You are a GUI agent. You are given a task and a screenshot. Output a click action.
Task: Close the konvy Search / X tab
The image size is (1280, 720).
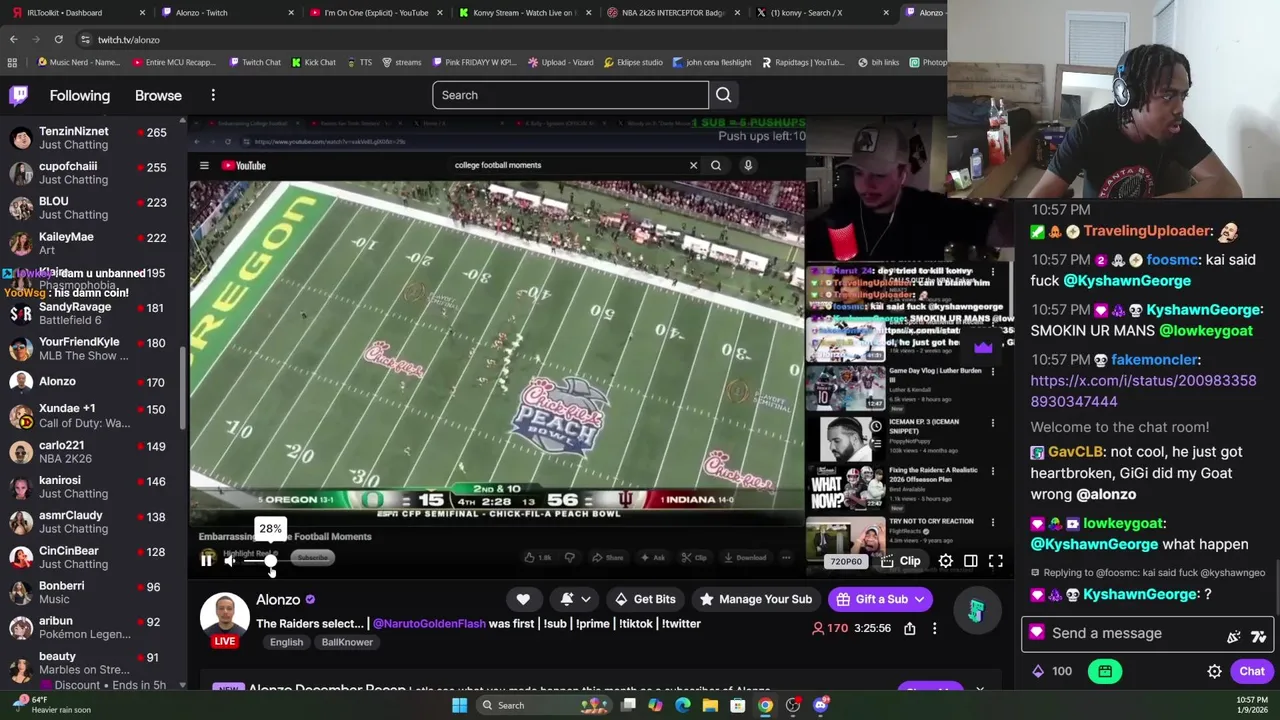tap(886, 13)
